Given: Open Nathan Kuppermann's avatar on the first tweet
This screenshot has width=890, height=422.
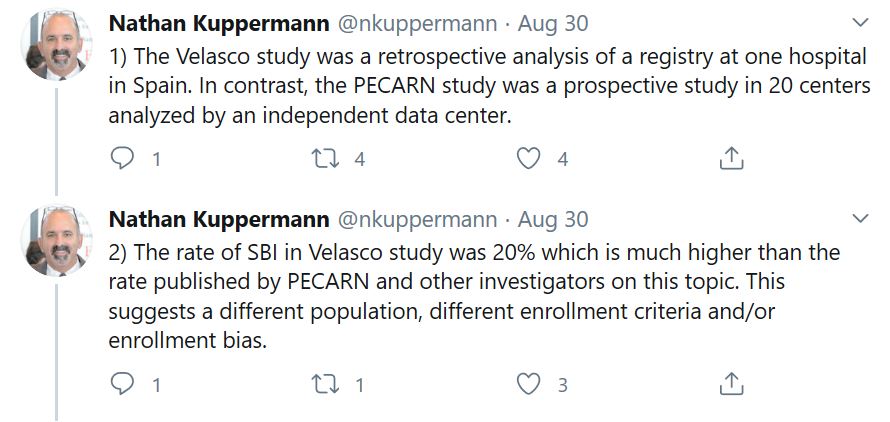Looking at the screenshot, I should (57, 44).
